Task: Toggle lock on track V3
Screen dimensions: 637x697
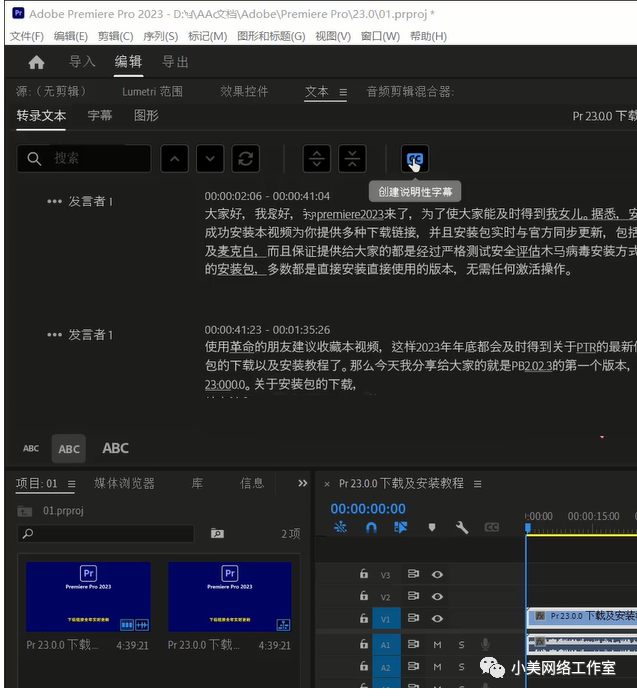Action: (364, 573)
